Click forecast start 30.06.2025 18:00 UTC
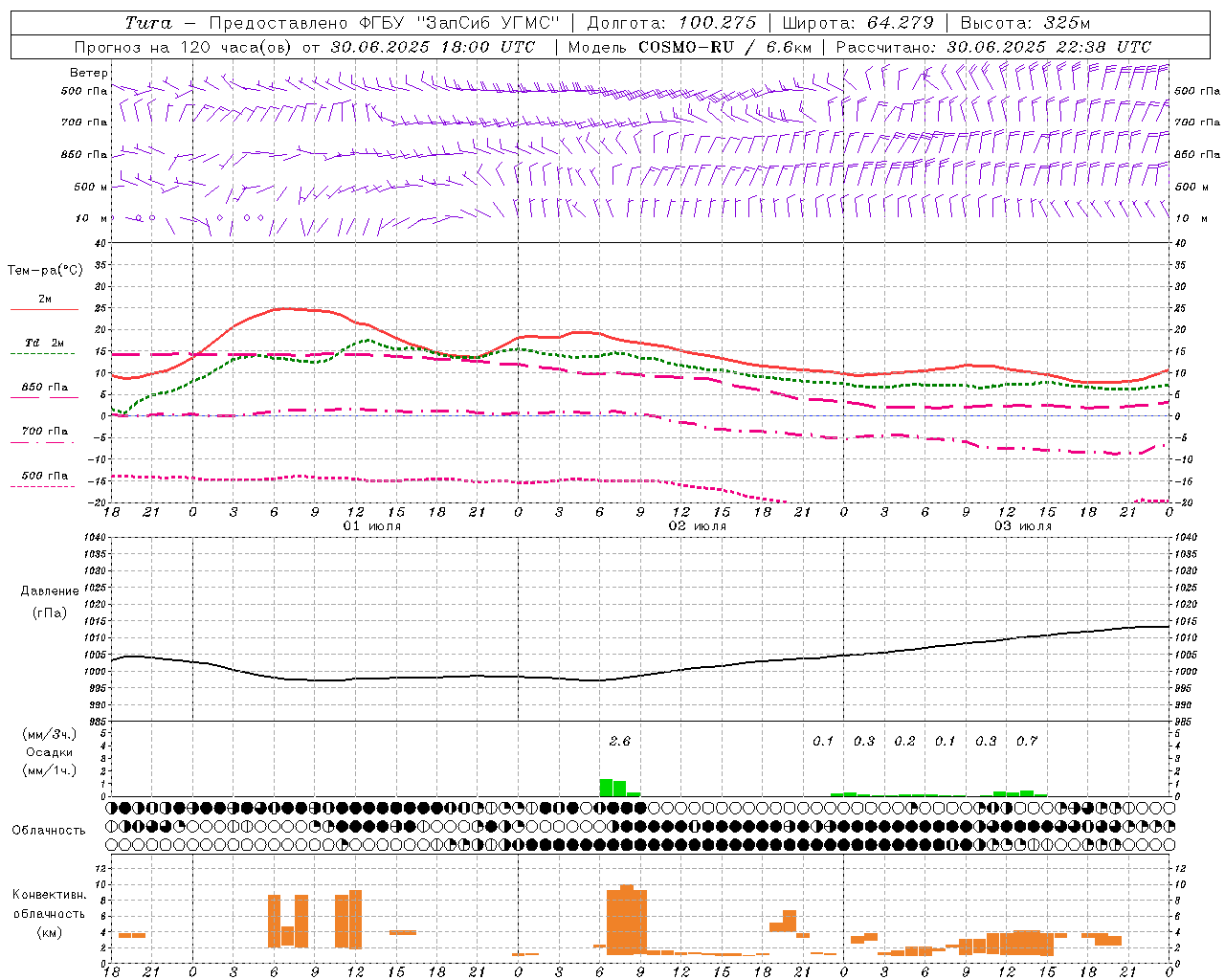This screenshot has width=1225, height=980. (x=433, y=47)
